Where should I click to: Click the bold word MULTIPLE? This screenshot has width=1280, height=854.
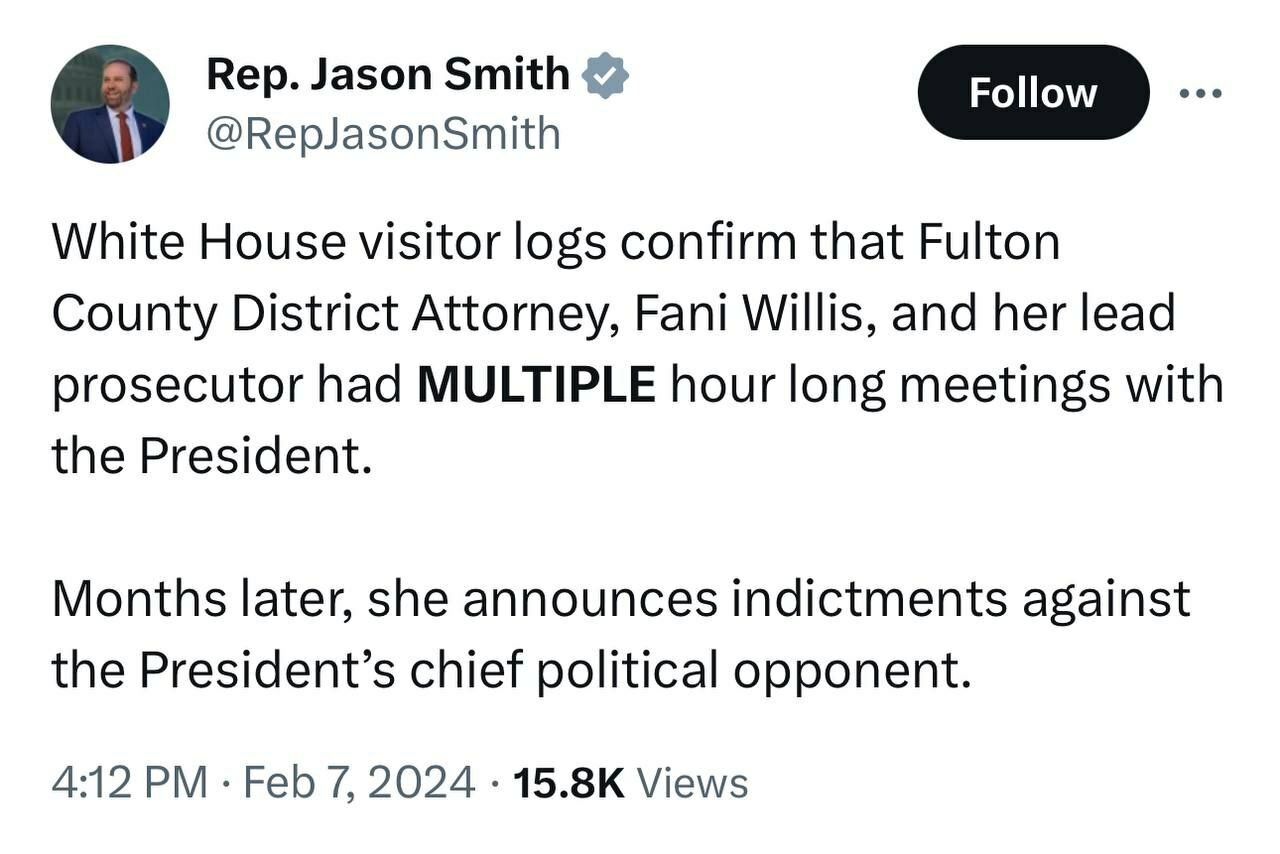pos(536,386)
